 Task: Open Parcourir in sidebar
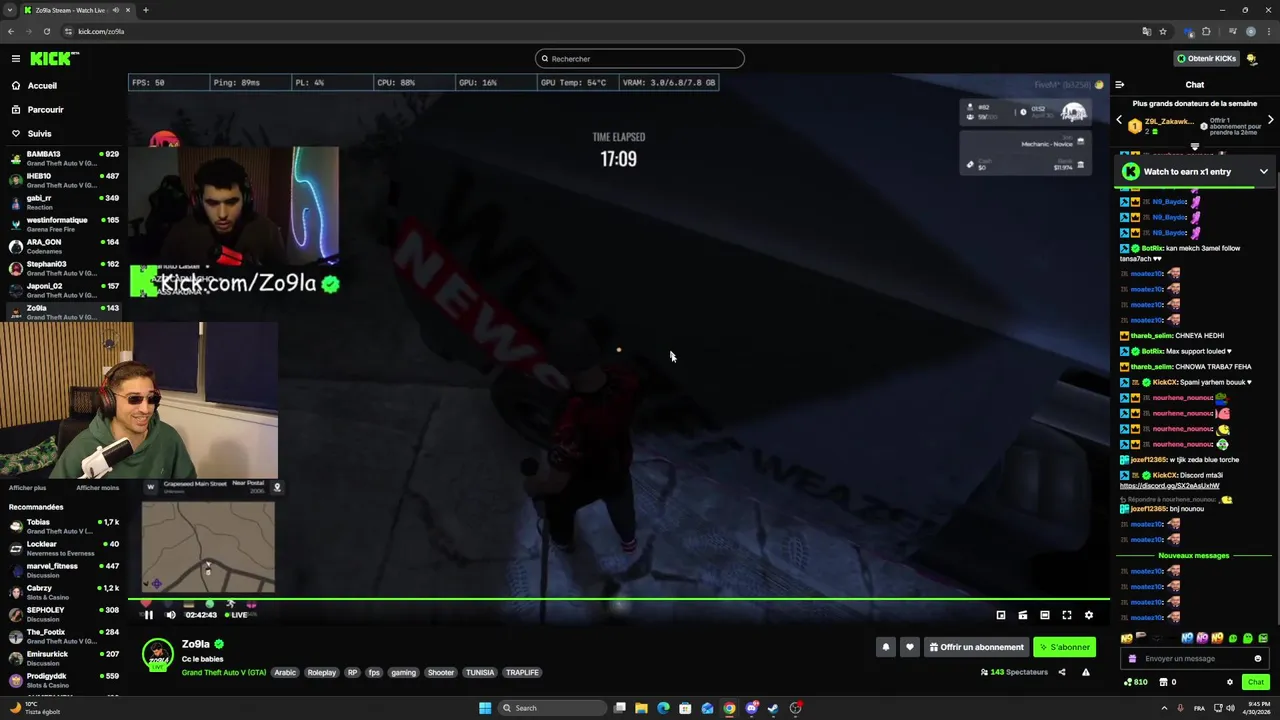(x=45, y=110)
